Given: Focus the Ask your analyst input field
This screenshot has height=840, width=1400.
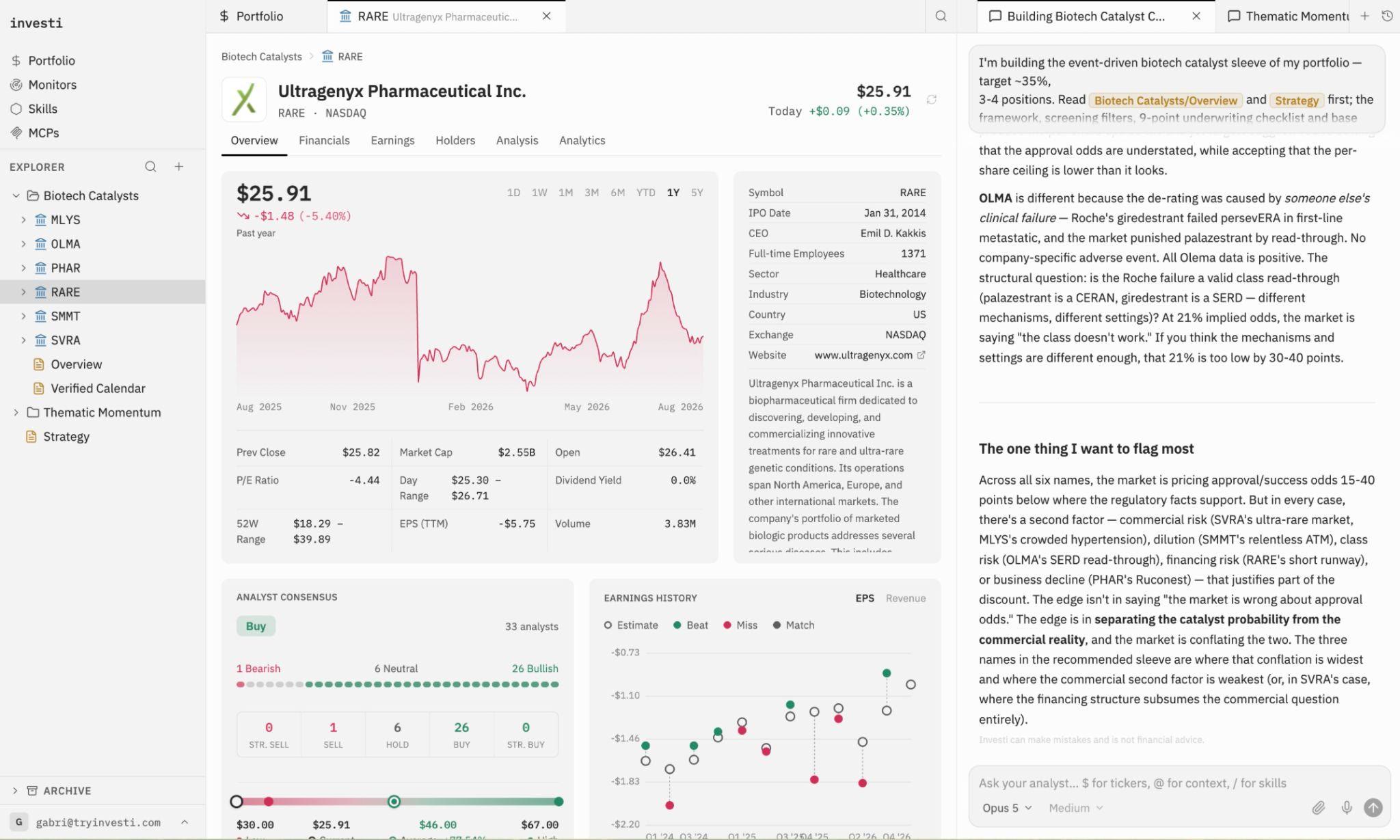Looking at the screenshot, I should tap(1179, 783).
